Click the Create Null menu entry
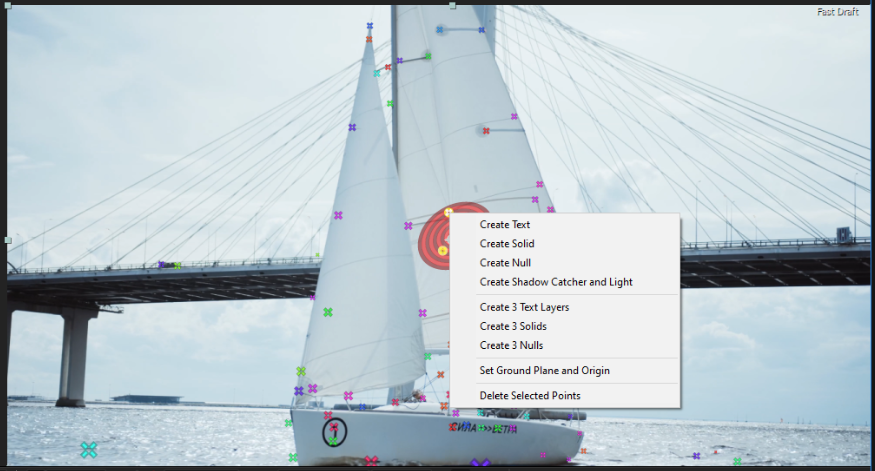 click(x=503, y=263)
